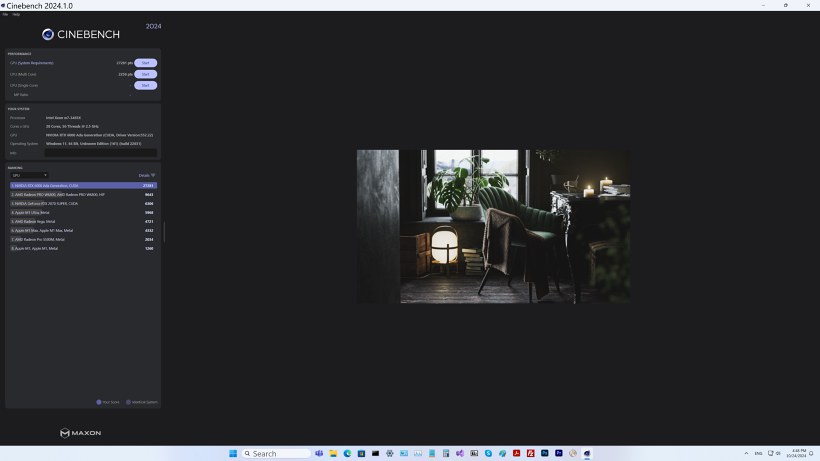Show hidden system tray icons

pyautogui.click(x=744, y=453)
